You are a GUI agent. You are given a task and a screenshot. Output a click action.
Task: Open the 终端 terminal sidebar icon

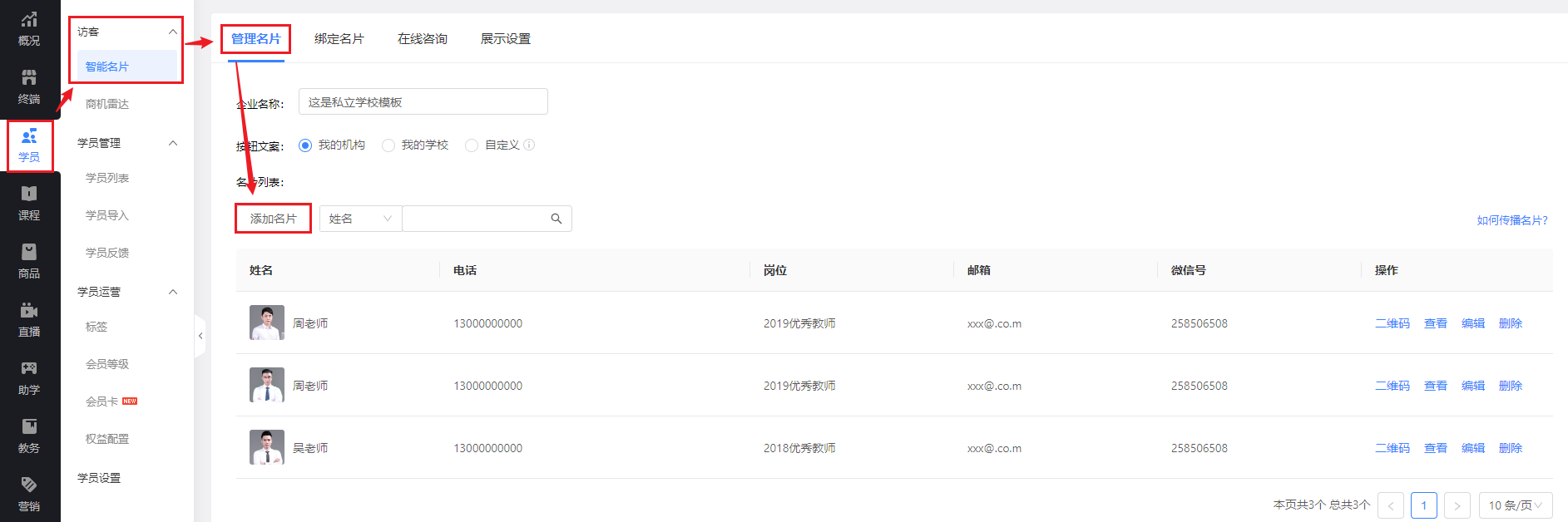coord(29,87)
